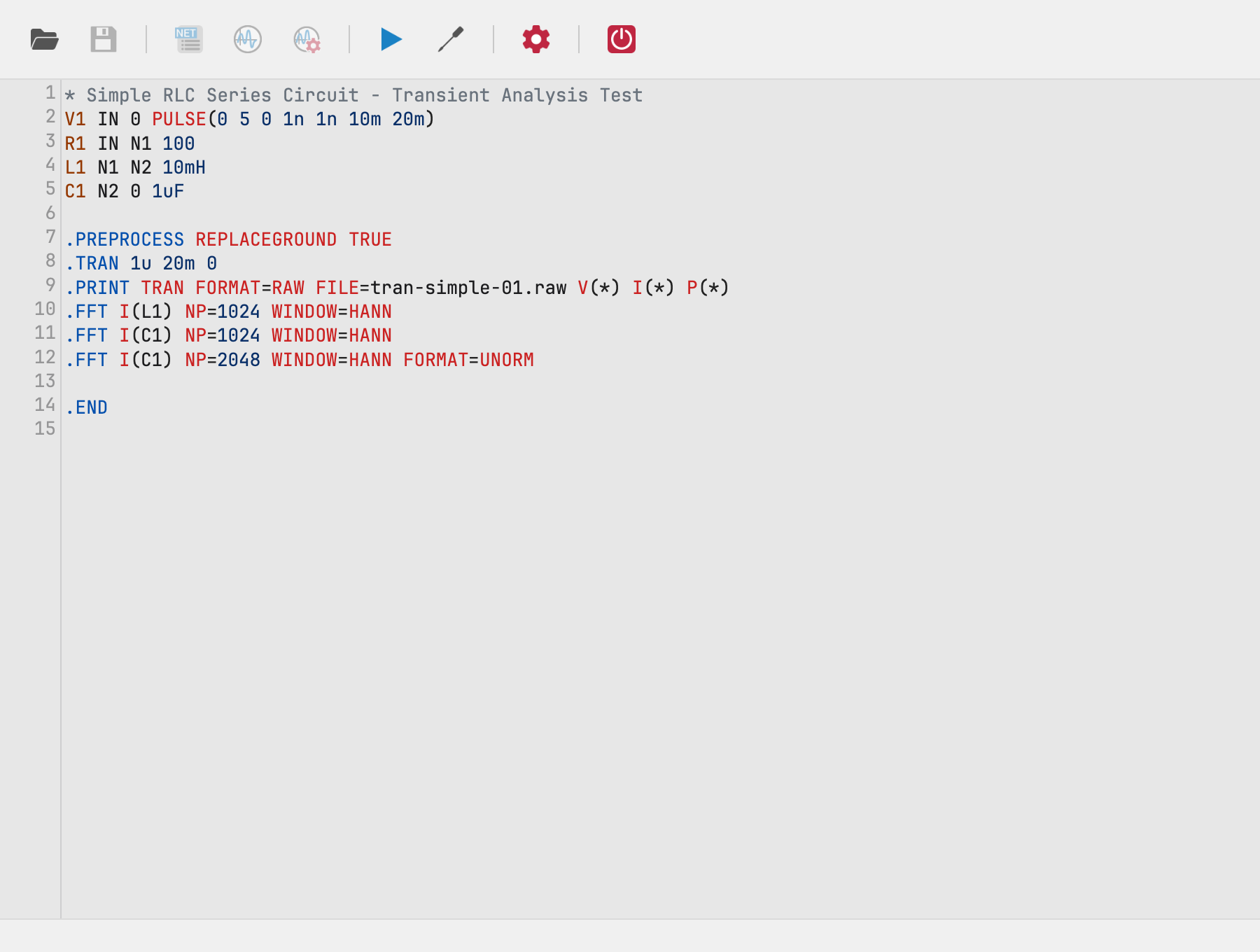
Task: Click the P(*) print variable
Action: (x=708, y=288)
